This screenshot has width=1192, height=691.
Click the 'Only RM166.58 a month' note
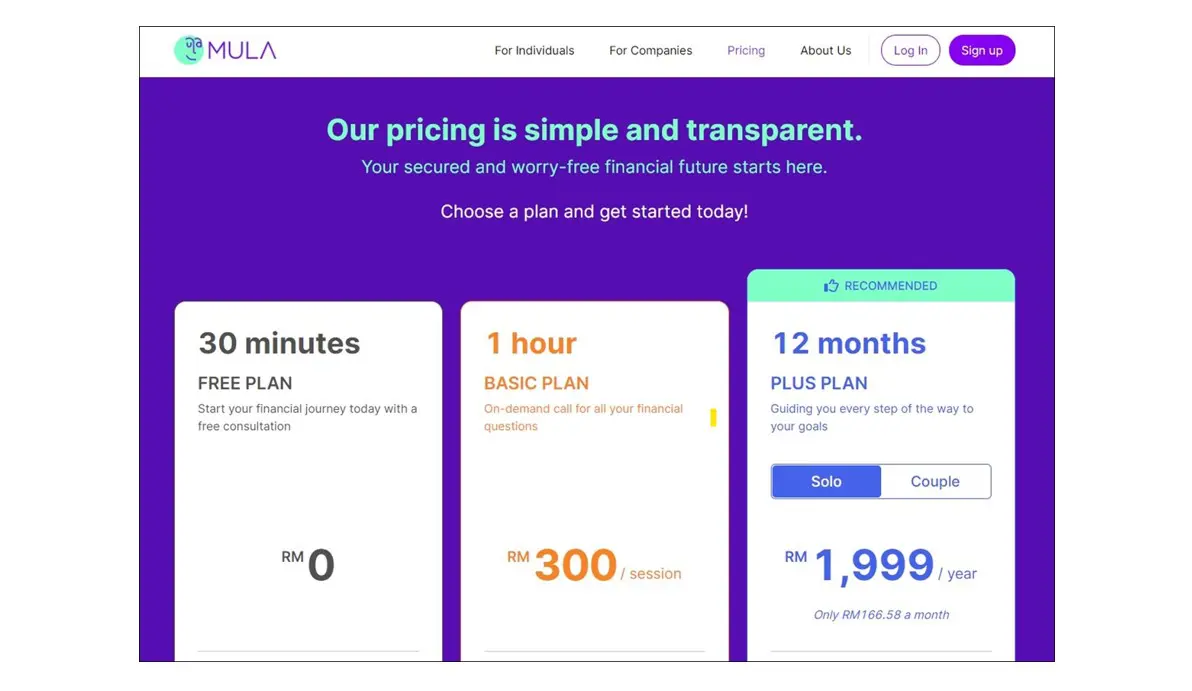tap(881, 615)
